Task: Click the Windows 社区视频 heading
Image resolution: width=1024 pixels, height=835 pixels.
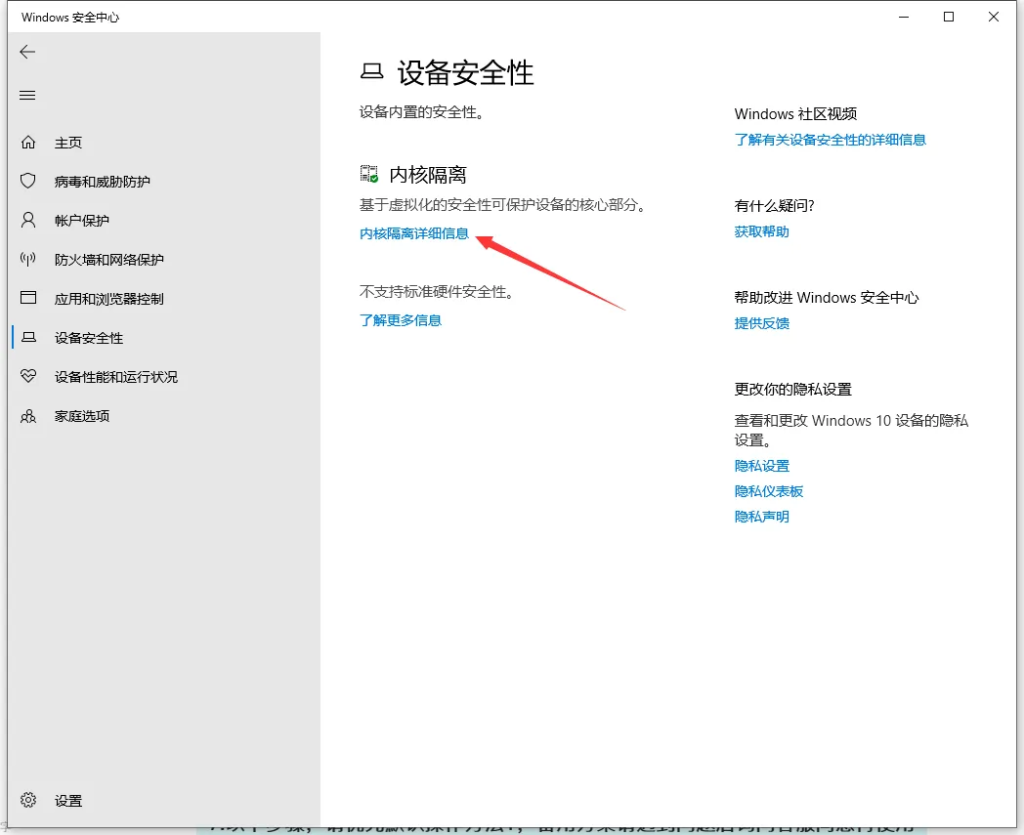Action: (795, 114)
